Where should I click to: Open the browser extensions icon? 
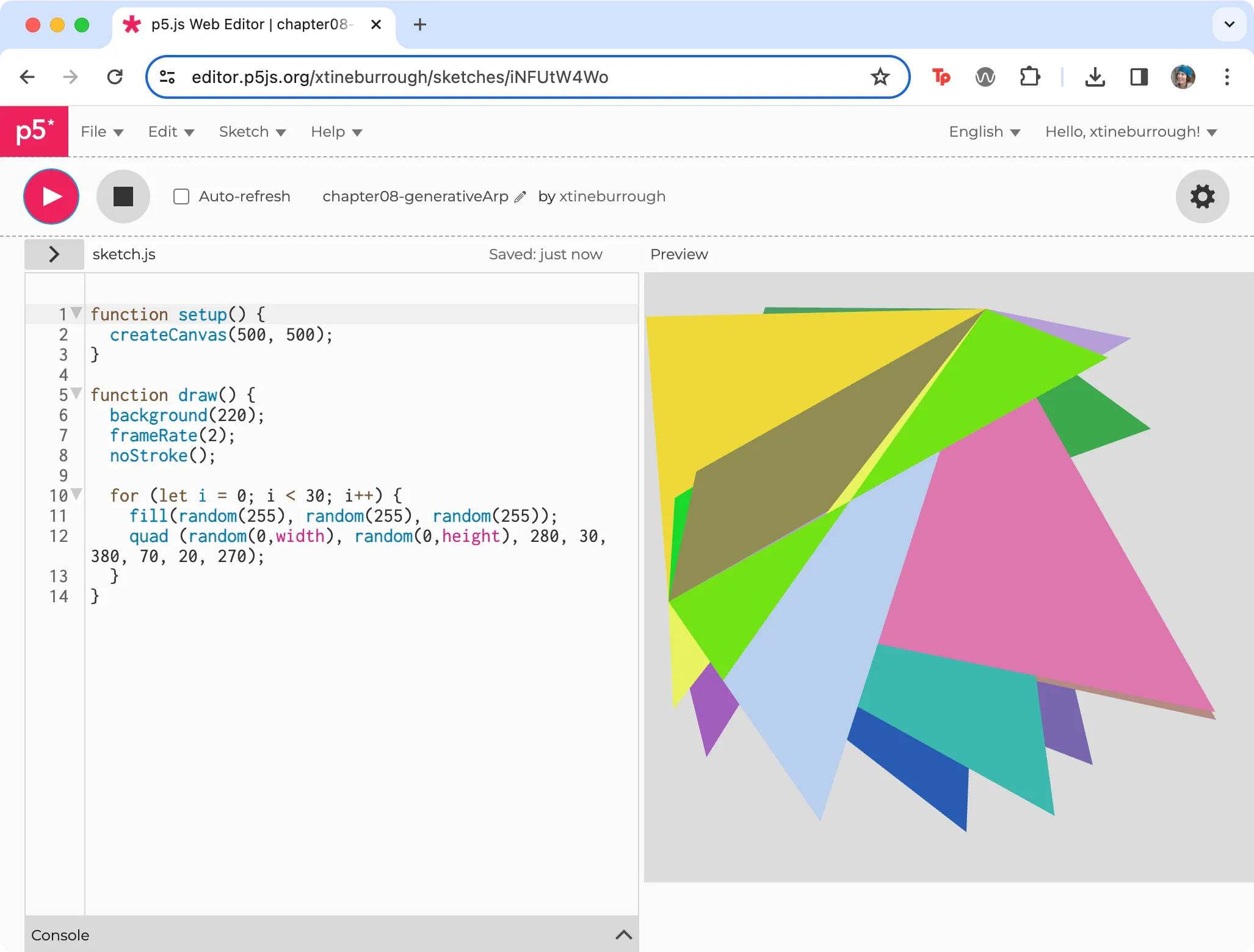coord(1030,76)
